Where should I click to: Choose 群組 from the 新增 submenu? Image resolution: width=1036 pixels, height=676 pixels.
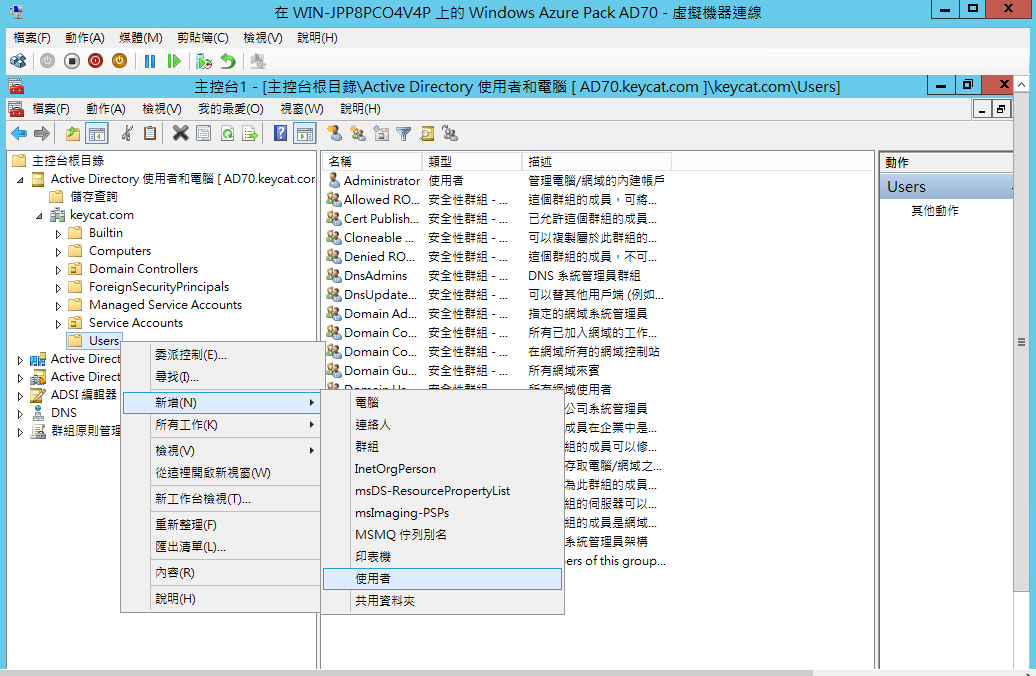pos(442,447)
